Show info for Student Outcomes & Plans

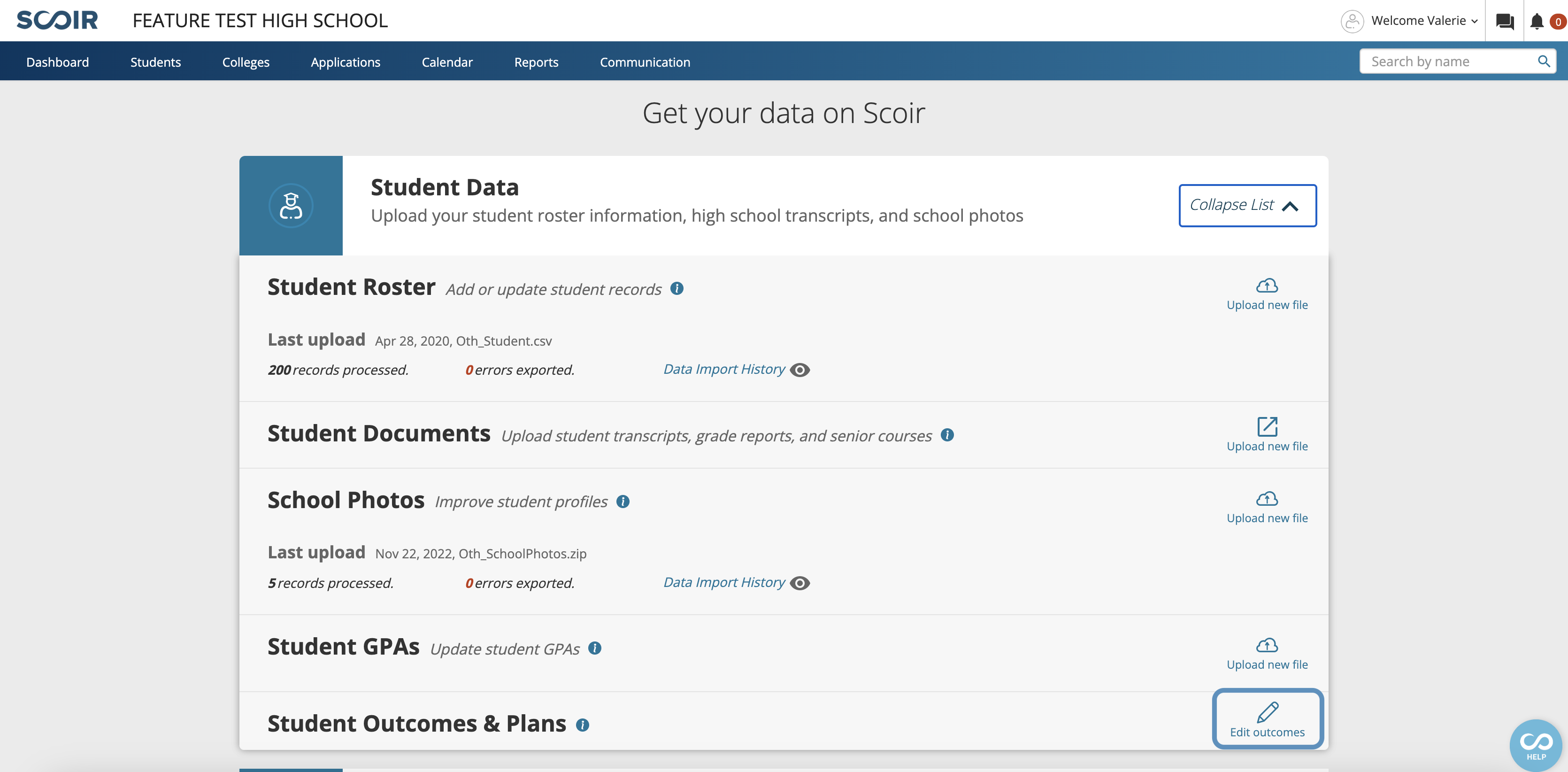583,725
